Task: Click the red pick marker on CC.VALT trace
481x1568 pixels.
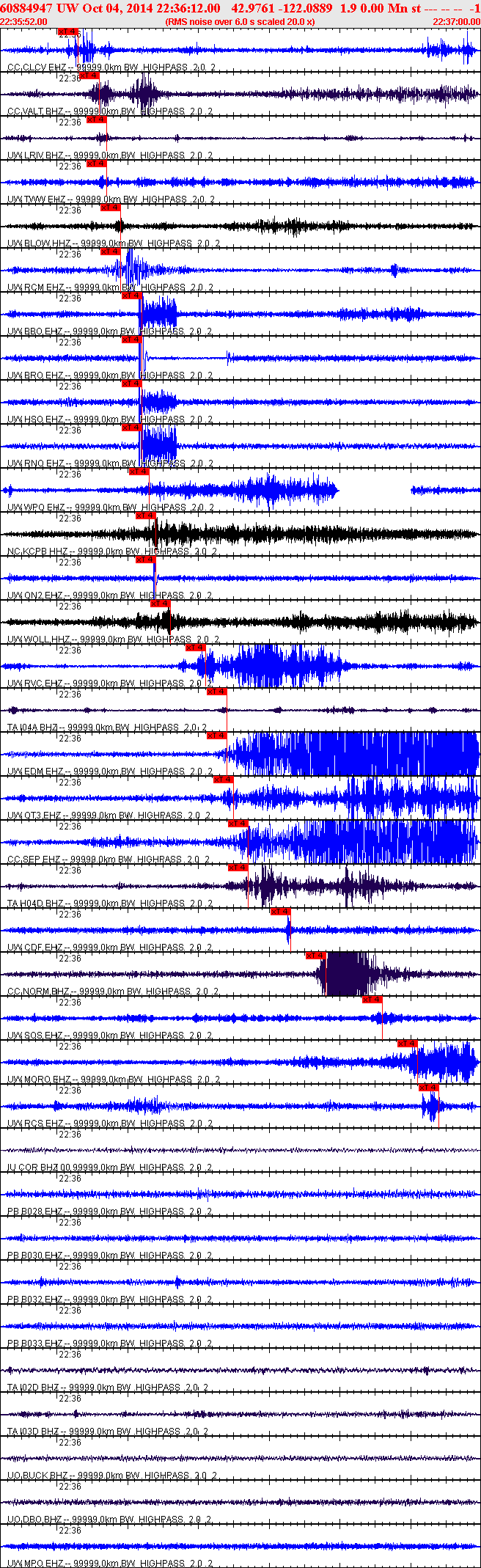Action: pos(89,76)
